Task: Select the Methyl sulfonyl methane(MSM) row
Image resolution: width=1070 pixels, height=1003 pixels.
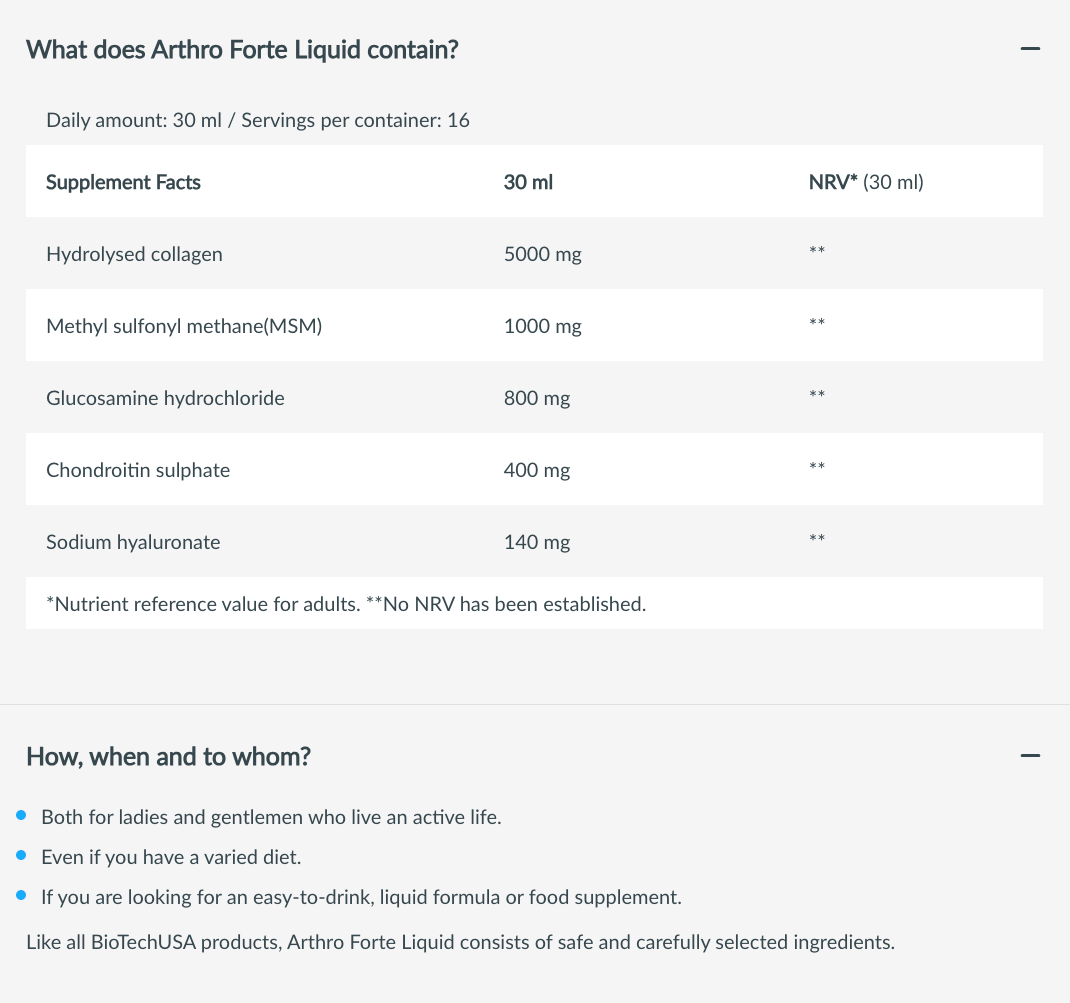Action: (x=534, y=325)
